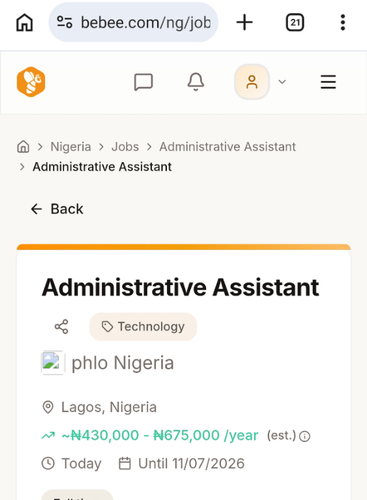Select Nigeria in the breadcrumb
This screenshot has height=500, width=367.
click(71, 147)
